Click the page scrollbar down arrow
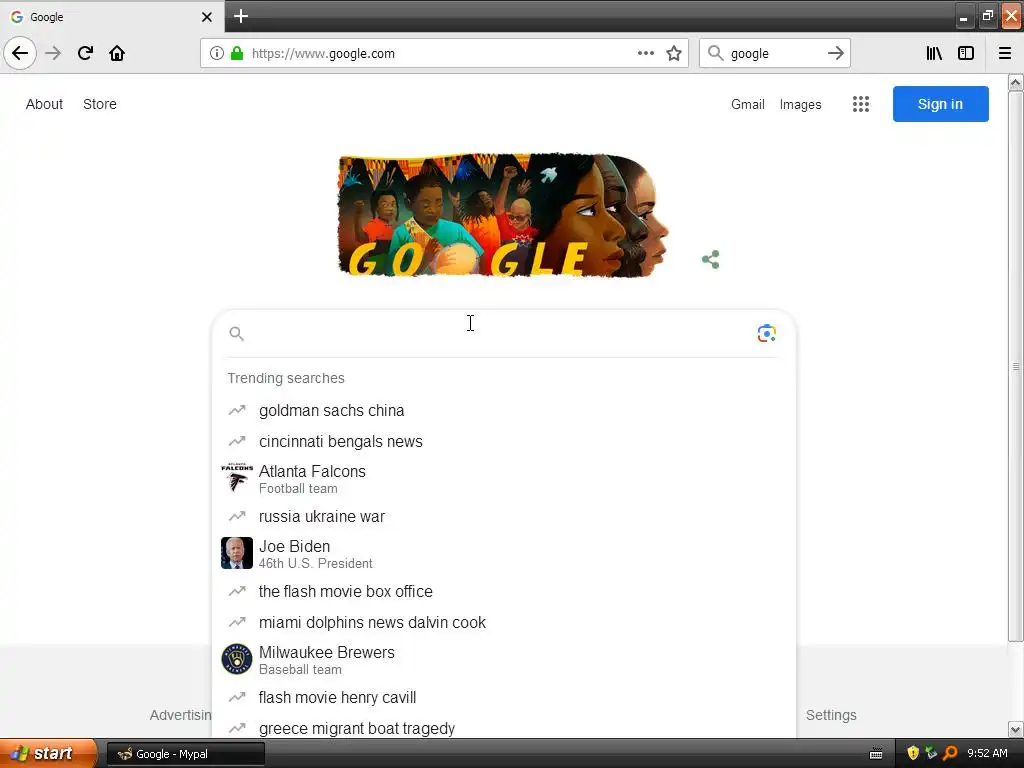1024x768 pixels. (1016, 729)
